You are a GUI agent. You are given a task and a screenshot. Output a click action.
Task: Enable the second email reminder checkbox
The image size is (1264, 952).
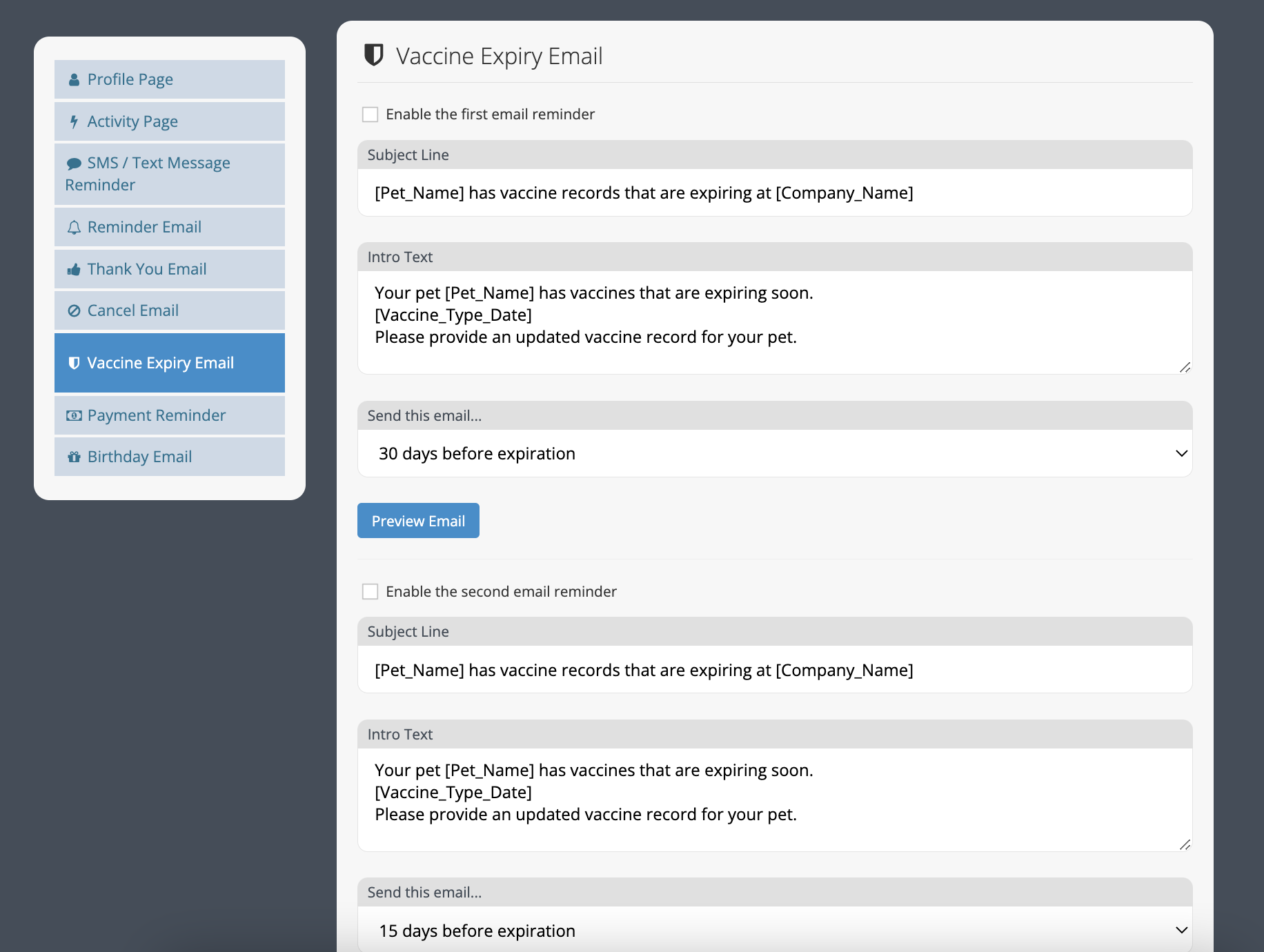pos(371,592)
